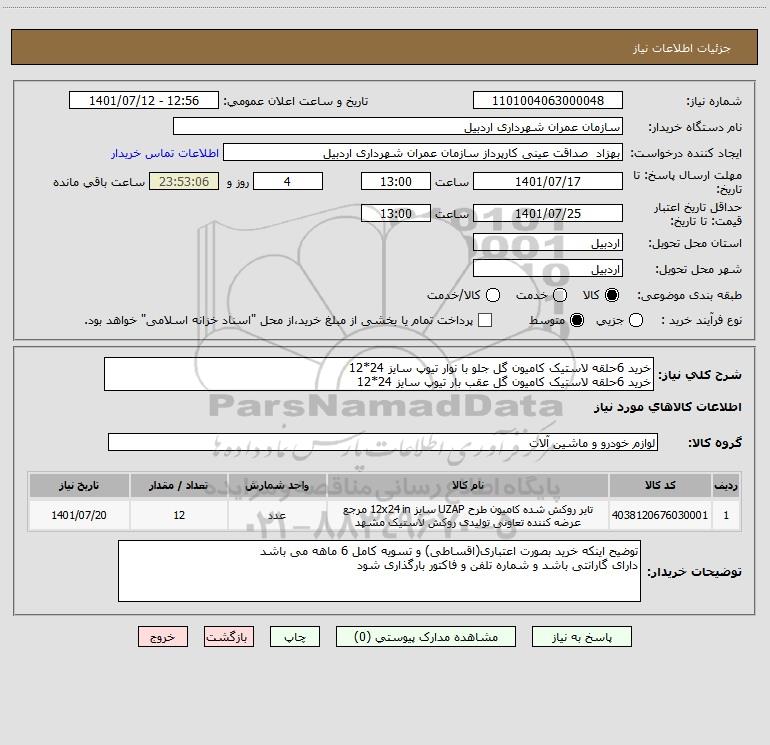
Task: Click the general need description text box
Action: point(379,374)
